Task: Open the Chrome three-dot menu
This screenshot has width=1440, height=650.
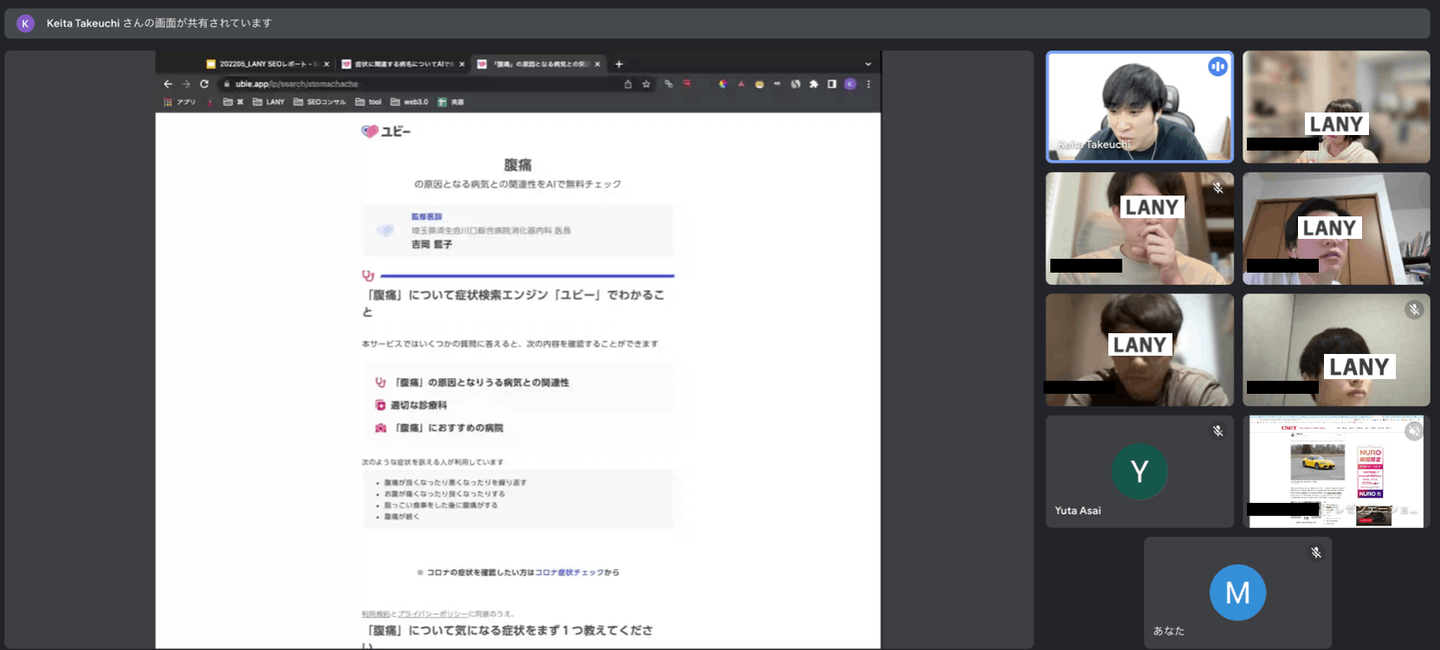Action: (868, 84)
